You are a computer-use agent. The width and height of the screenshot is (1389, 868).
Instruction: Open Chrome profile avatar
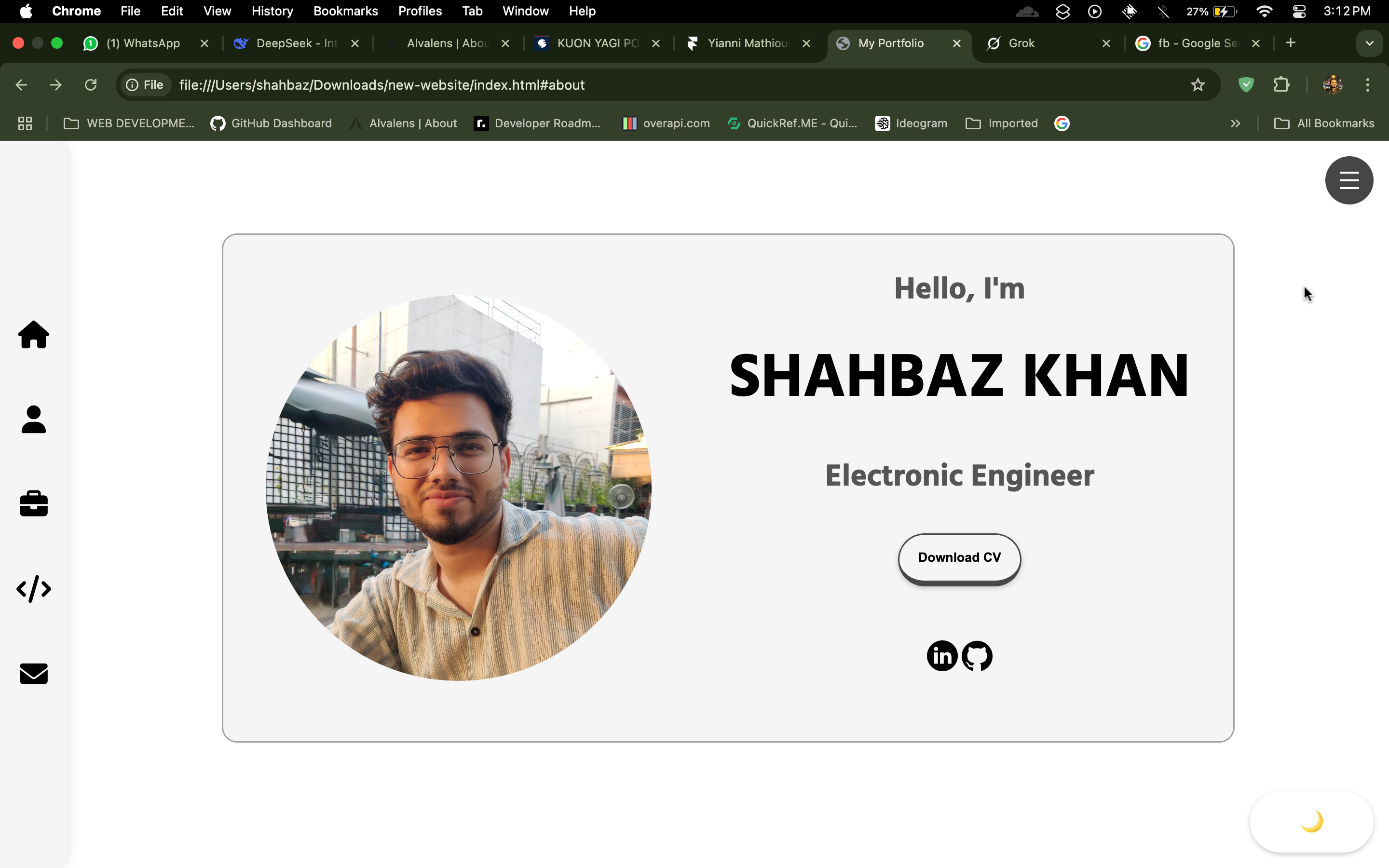pos(1332,85)
